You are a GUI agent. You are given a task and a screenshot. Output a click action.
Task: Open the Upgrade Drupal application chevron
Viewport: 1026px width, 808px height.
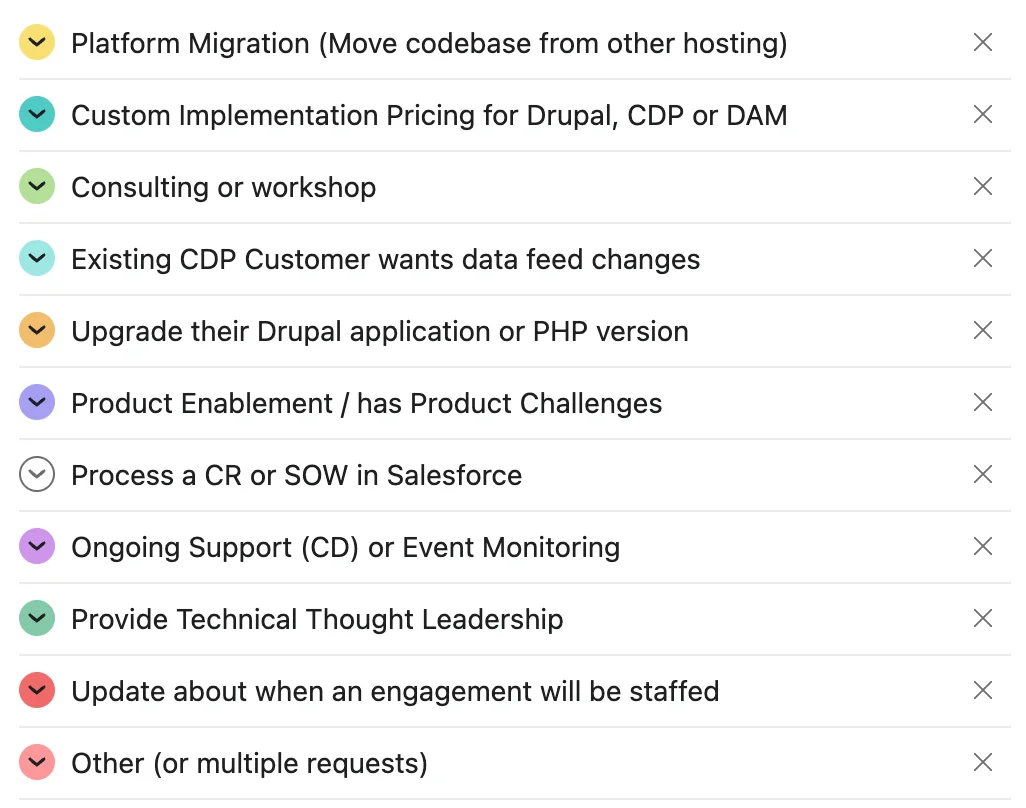(36, 330)
